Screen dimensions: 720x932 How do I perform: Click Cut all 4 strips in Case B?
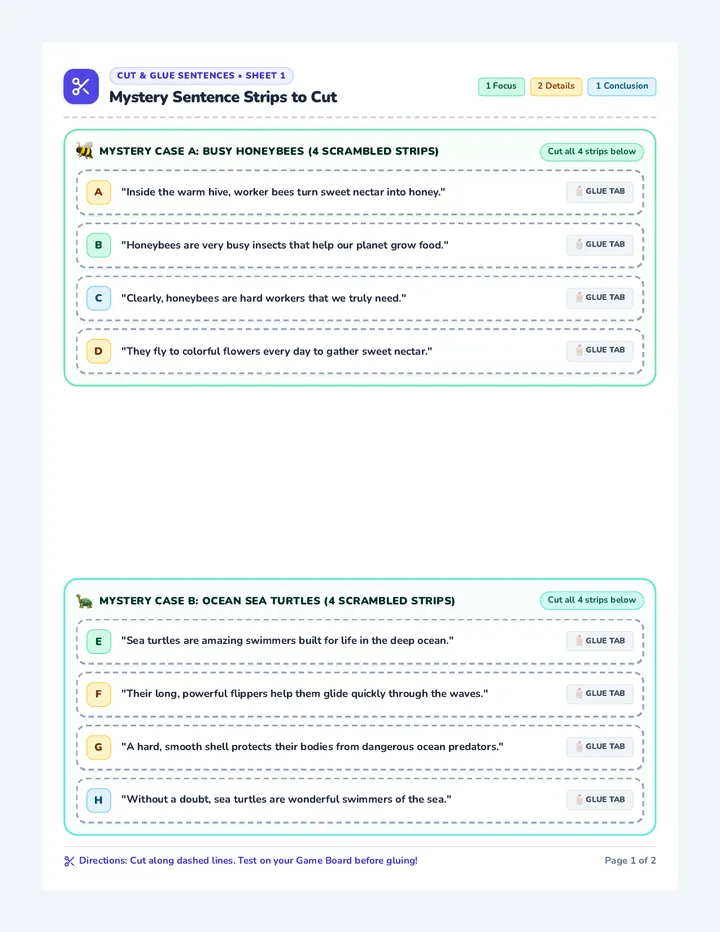[592, 600]
